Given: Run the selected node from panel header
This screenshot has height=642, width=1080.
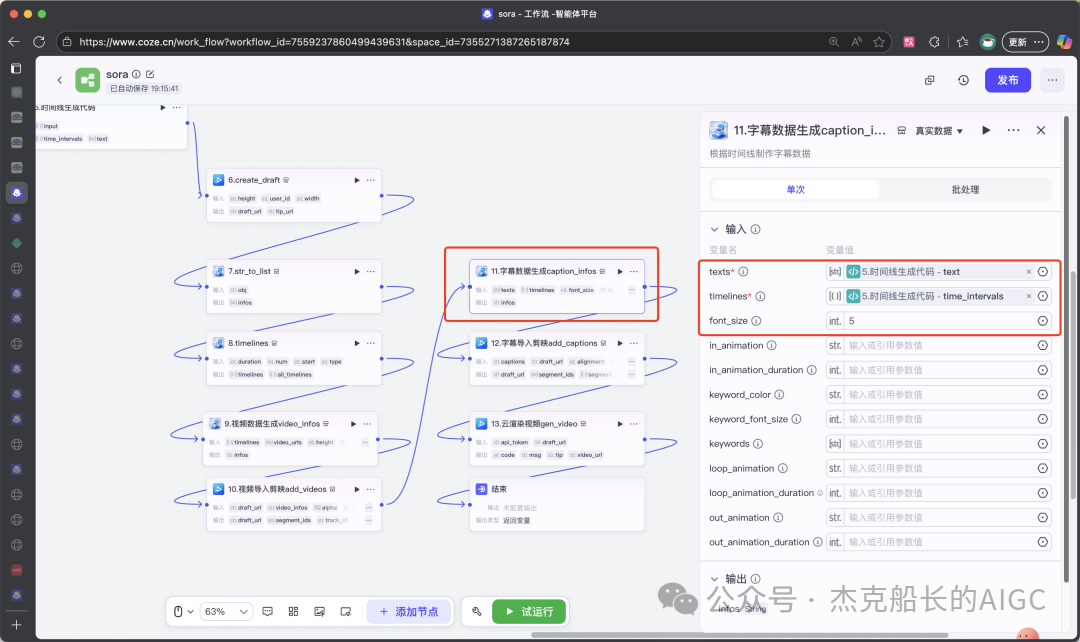Looking at the screenshot, I should coord(986,130).
